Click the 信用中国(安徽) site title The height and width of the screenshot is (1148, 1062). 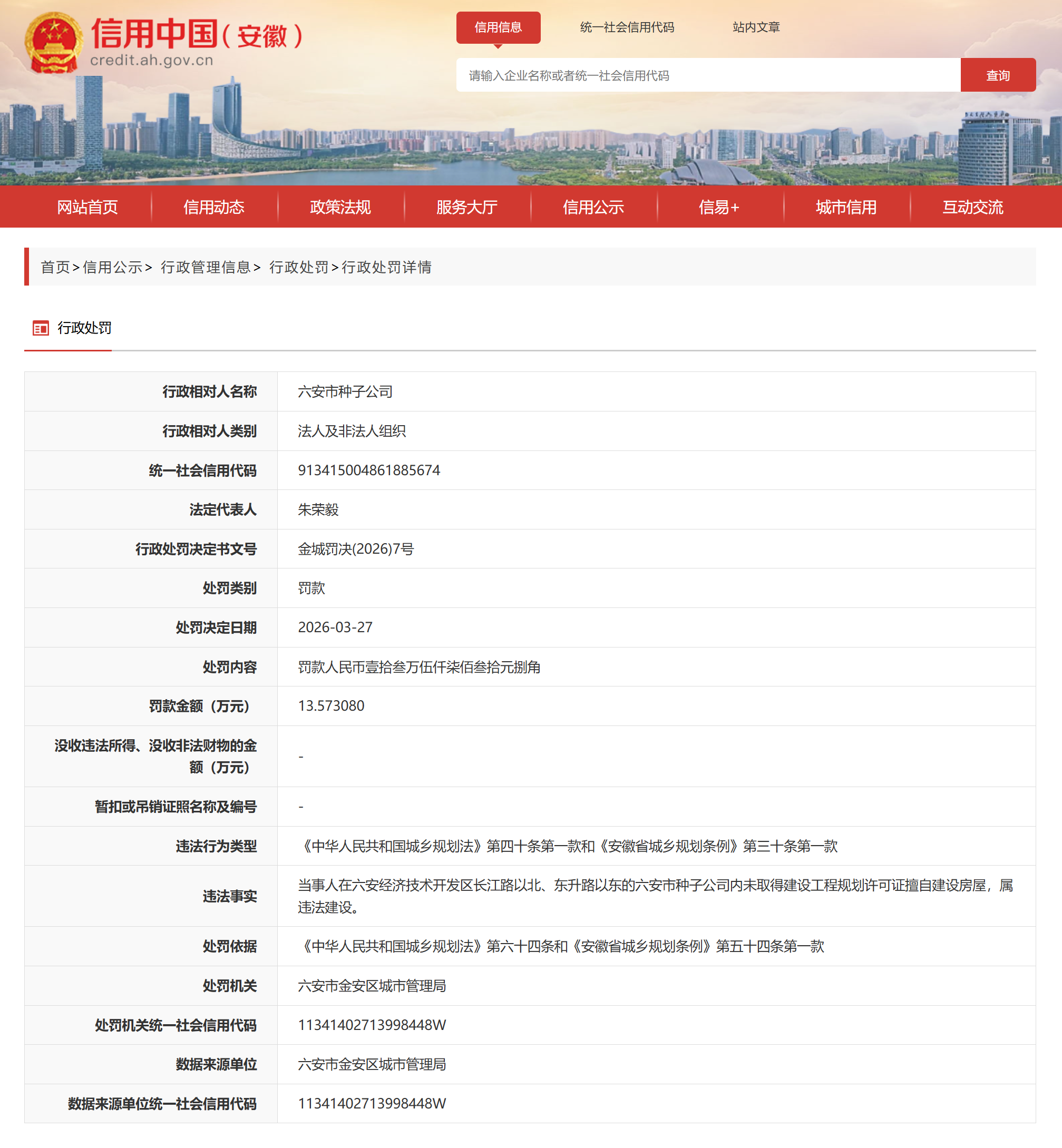coord(196,34)
